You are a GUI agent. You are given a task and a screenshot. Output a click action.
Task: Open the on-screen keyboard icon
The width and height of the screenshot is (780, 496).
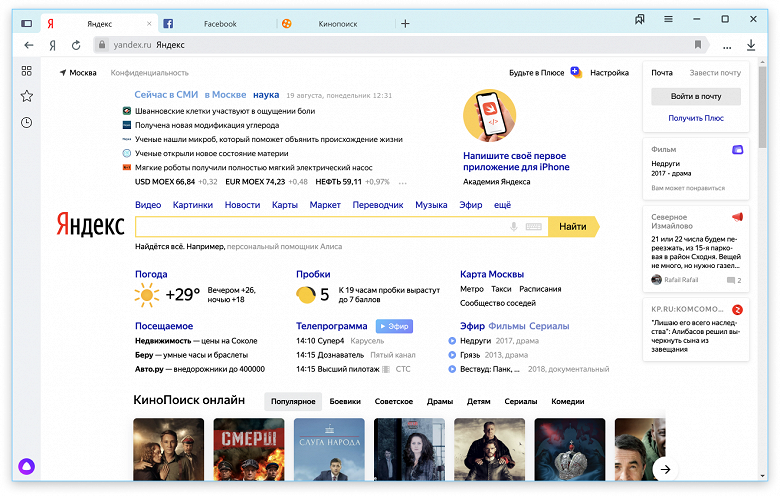[x=533, y=227]
